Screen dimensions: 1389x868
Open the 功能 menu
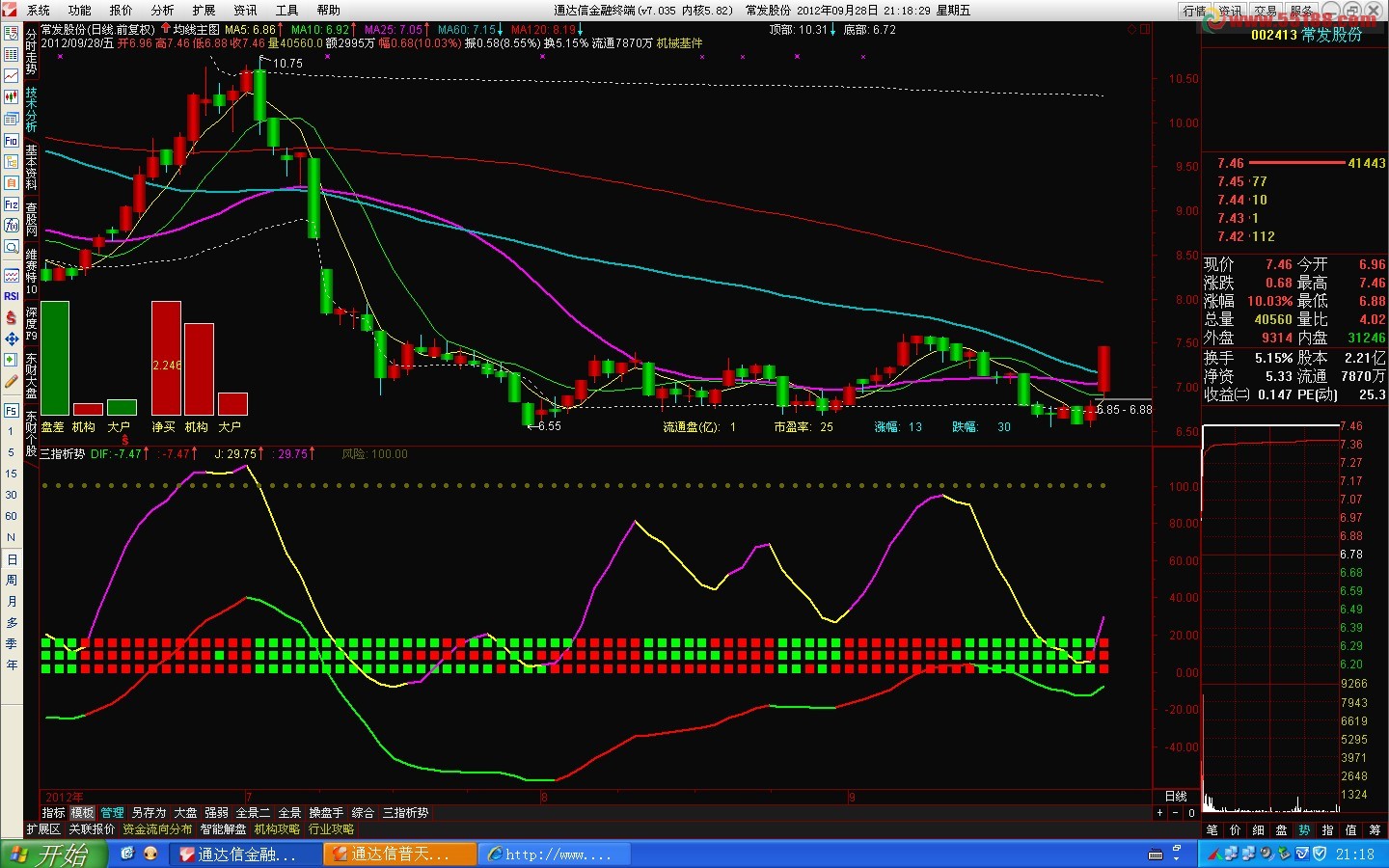pos(80,11)
